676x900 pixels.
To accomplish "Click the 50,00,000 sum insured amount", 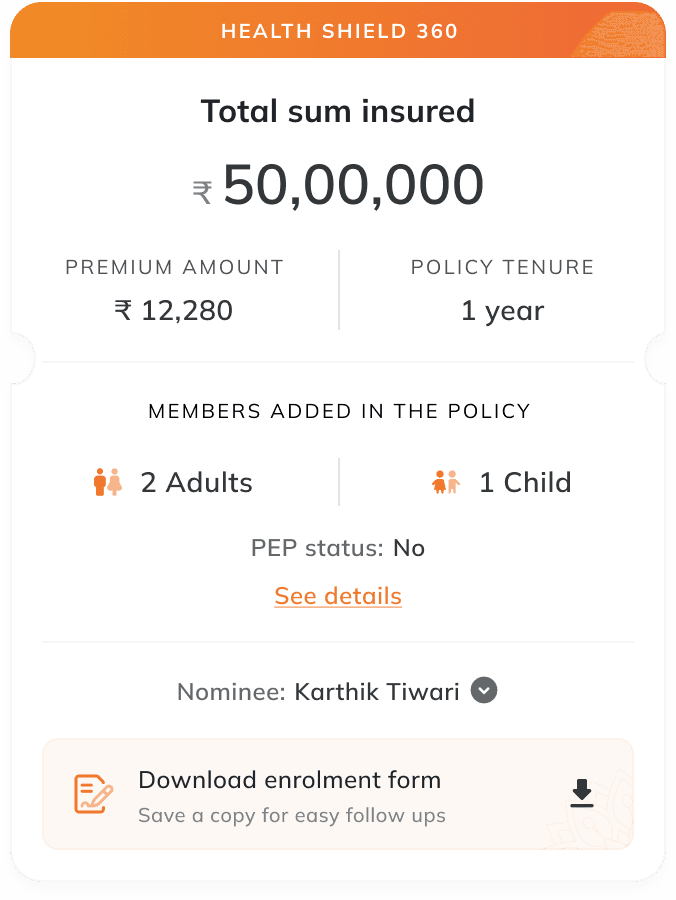I will [x=353, y=185].
